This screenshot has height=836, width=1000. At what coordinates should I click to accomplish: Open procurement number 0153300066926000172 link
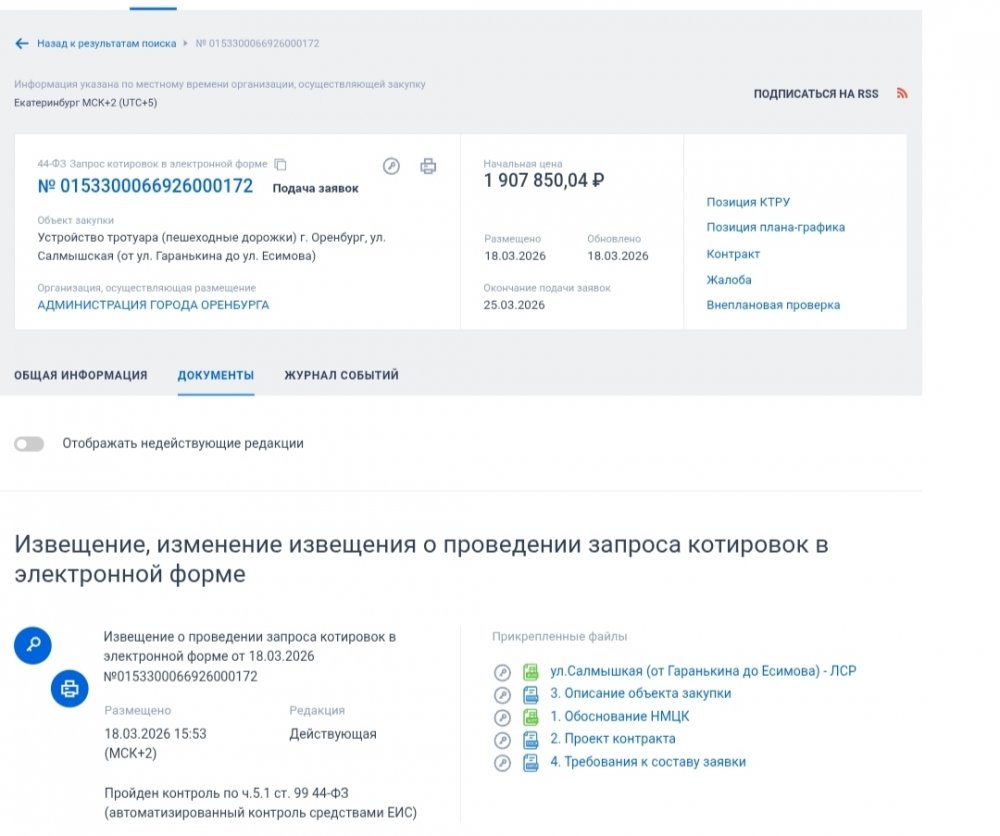click(x=145, y=186)
